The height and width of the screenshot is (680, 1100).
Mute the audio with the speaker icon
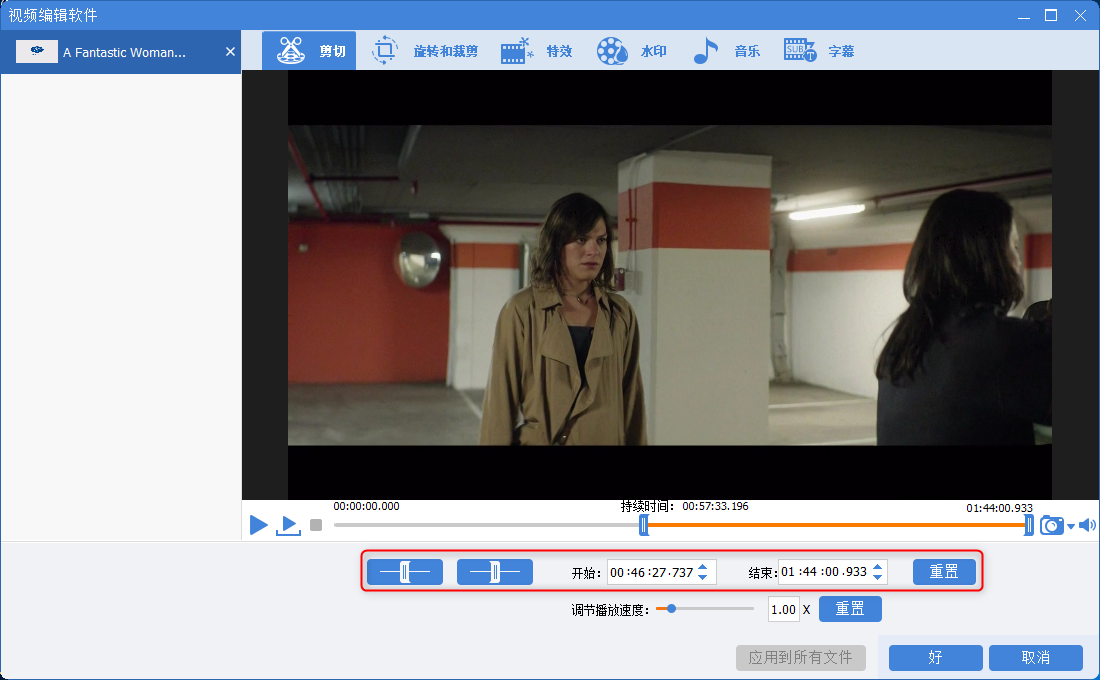pyautogui.click(x=1087, y=525)
